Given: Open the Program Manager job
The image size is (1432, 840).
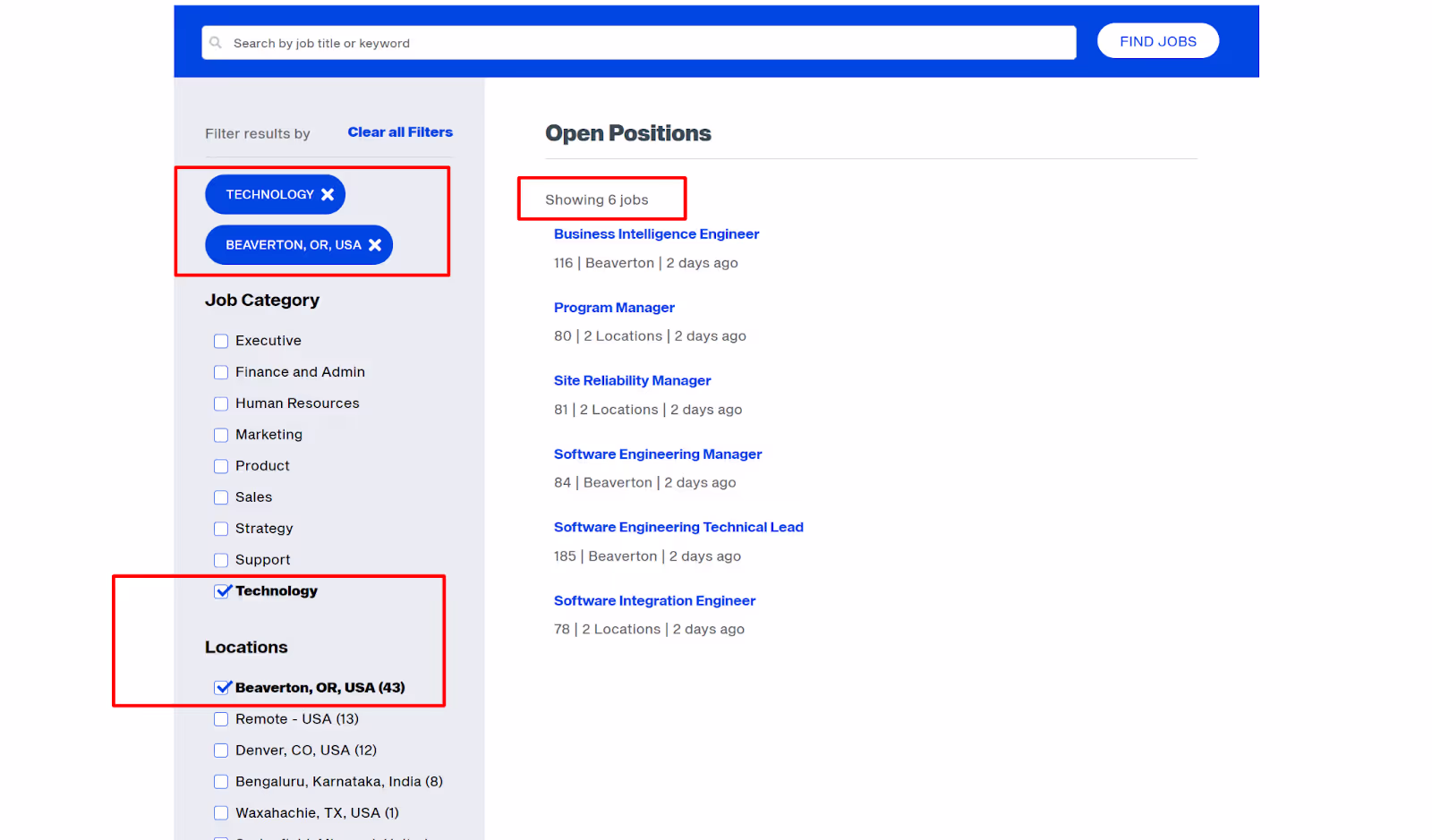Looking at the screenshot, I should [x=614, y=308].
